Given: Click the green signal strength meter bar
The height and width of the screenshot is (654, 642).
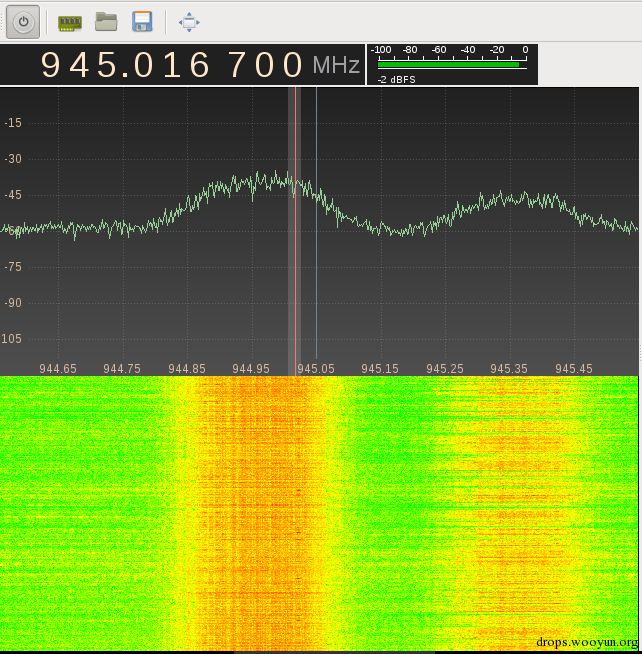Looking at the screenshot, I should (x=448, y=65).
